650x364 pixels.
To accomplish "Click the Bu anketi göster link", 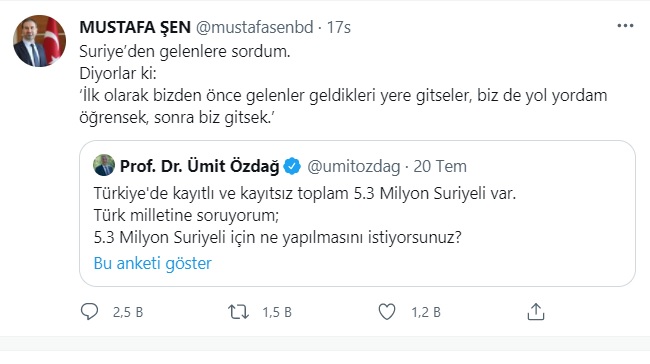I will (x=153, y=263).
